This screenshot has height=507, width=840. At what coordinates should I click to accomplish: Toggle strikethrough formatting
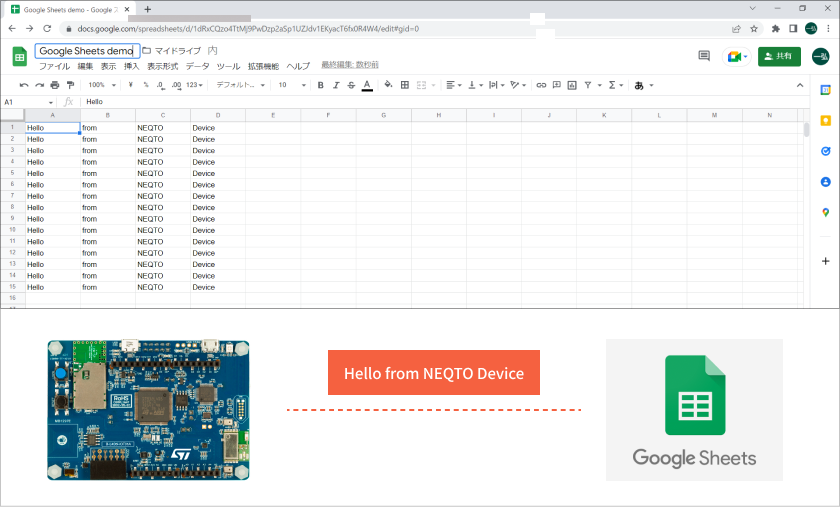click(x=351, y=85)
